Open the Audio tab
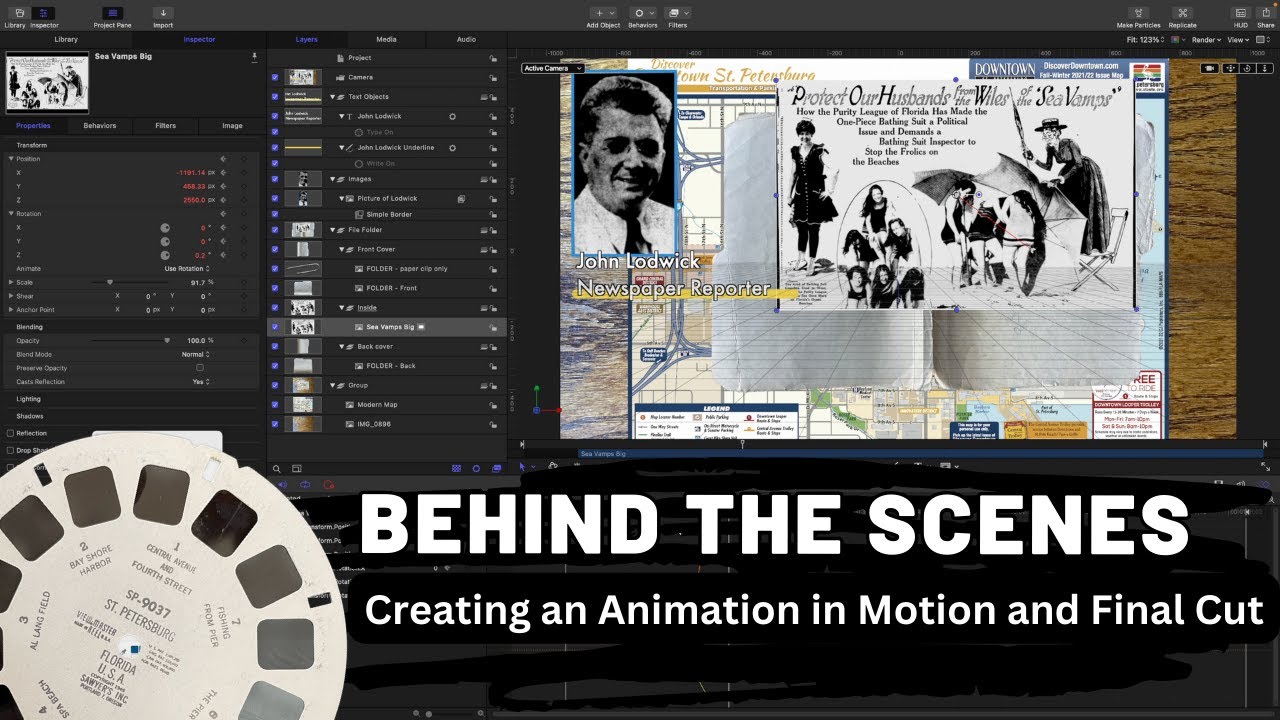Image resolution: width=1280 pixels, height=720 pixels. (466, 39)
